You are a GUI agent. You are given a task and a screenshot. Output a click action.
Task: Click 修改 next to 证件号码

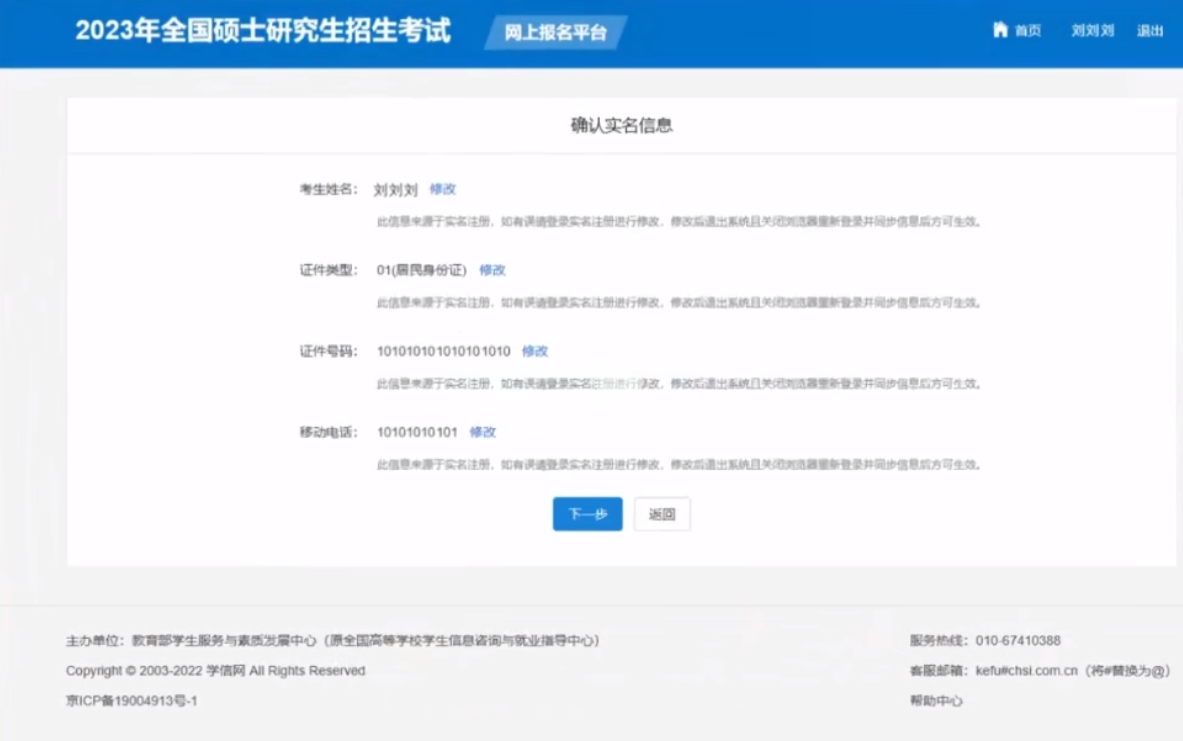point(537,351)
